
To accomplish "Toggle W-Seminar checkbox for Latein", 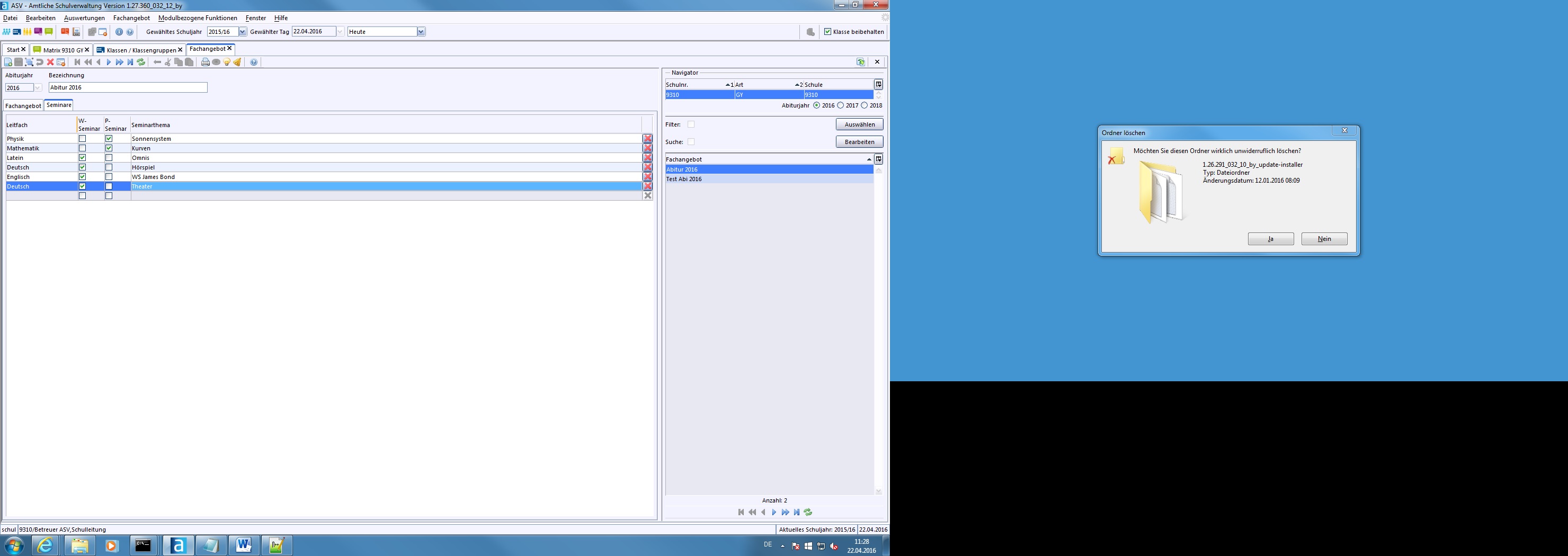I will point(83,158).
